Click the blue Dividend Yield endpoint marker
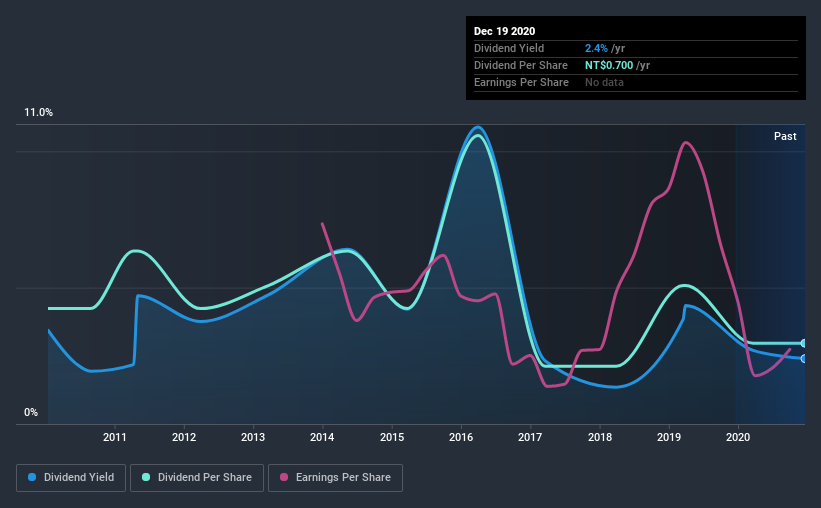Viewport: 821px width, 508px height. (x=804, y=359)
